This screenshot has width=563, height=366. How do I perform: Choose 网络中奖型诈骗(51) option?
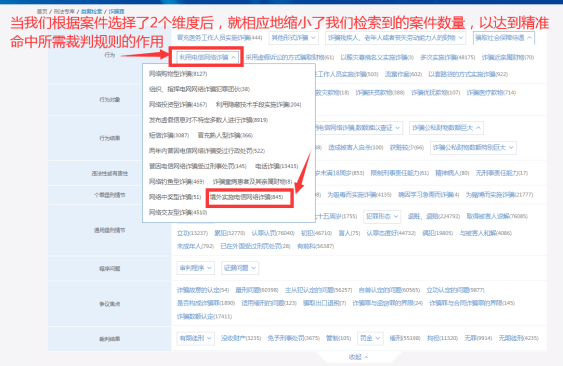tap(175, 197)
